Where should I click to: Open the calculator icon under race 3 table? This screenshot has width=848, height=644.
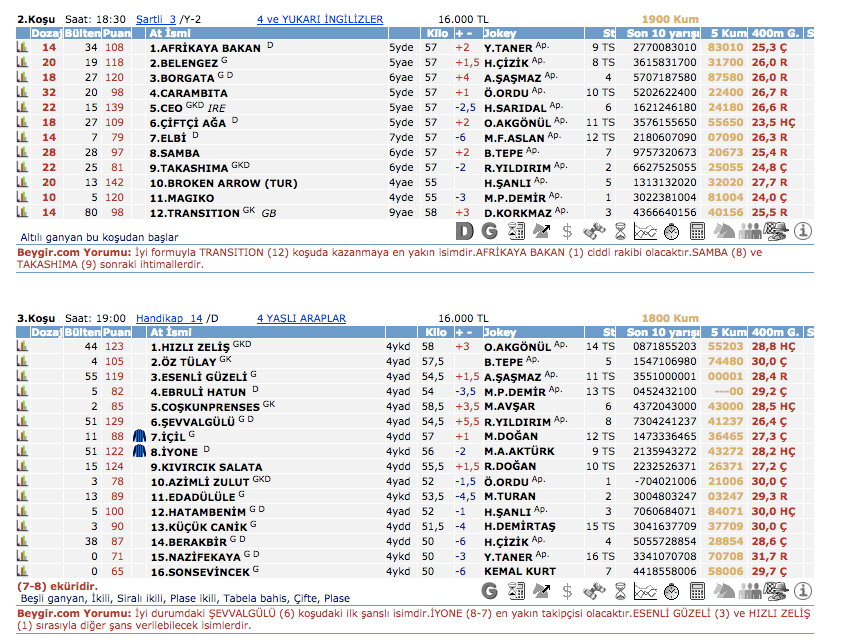coord(697,591)
